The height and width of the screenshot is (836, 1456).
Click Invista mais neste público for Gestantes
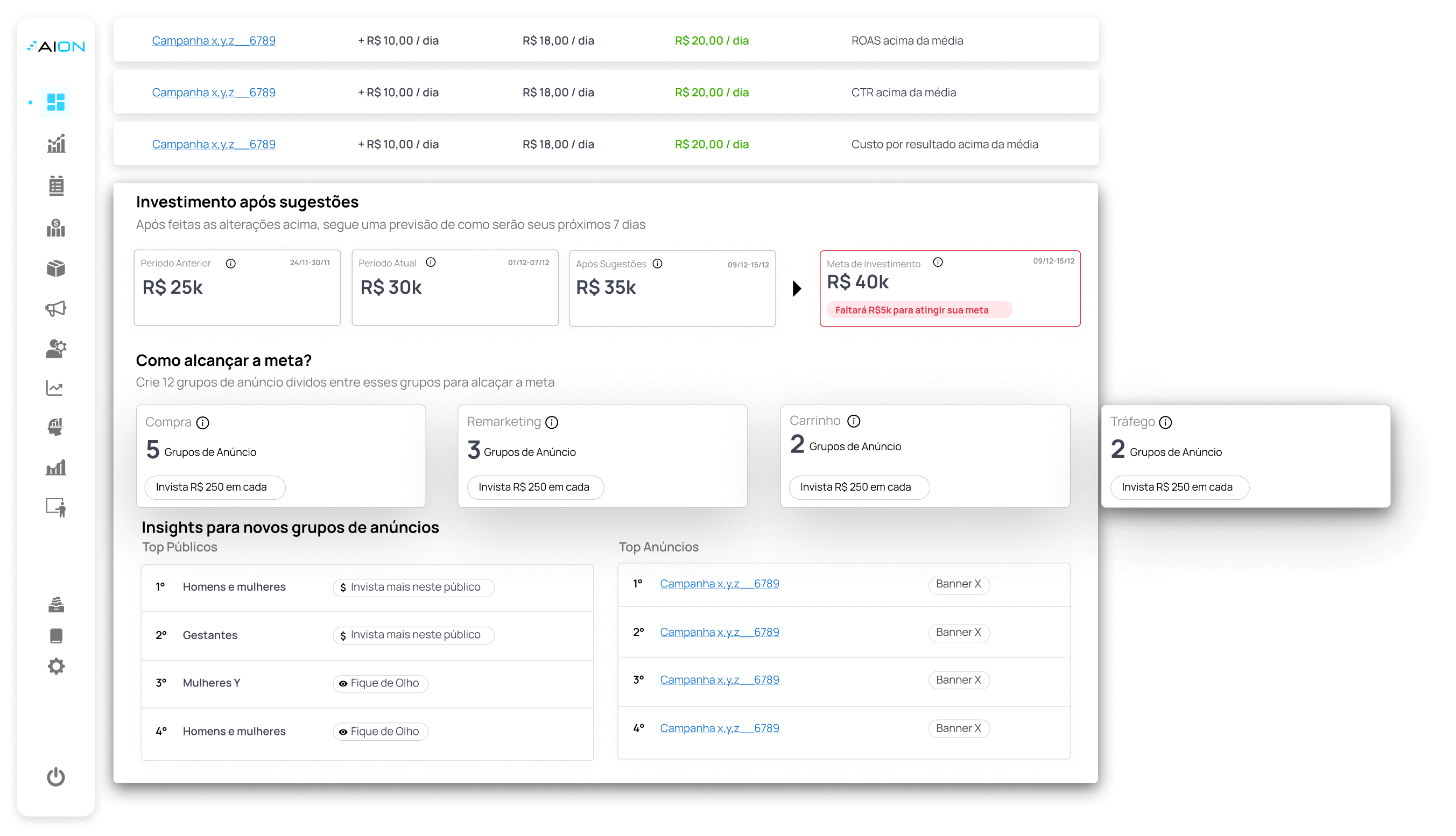[x=412, y=635]
